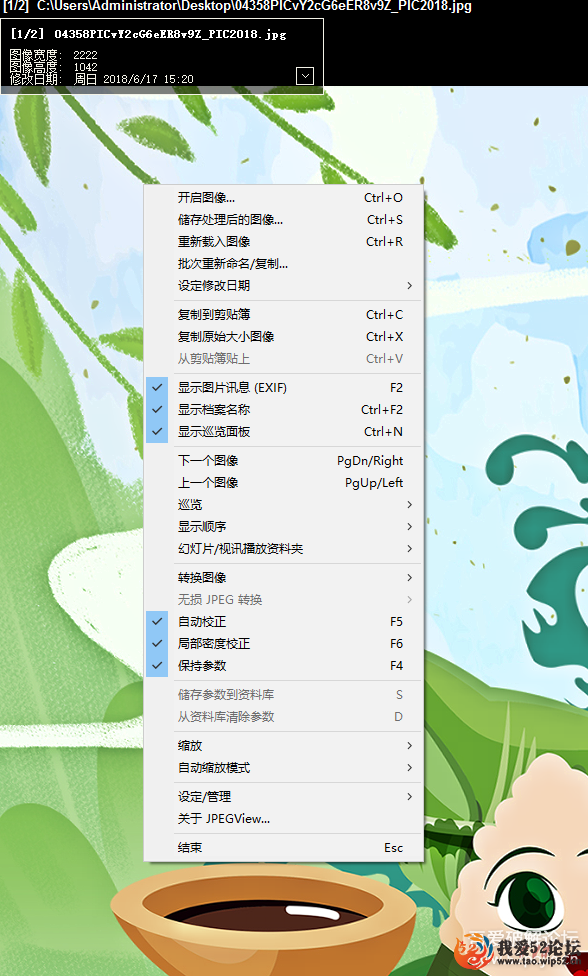Expand the 设定修改日期 submenu
This screenshot has width=588, height=976.
point(284,286)
